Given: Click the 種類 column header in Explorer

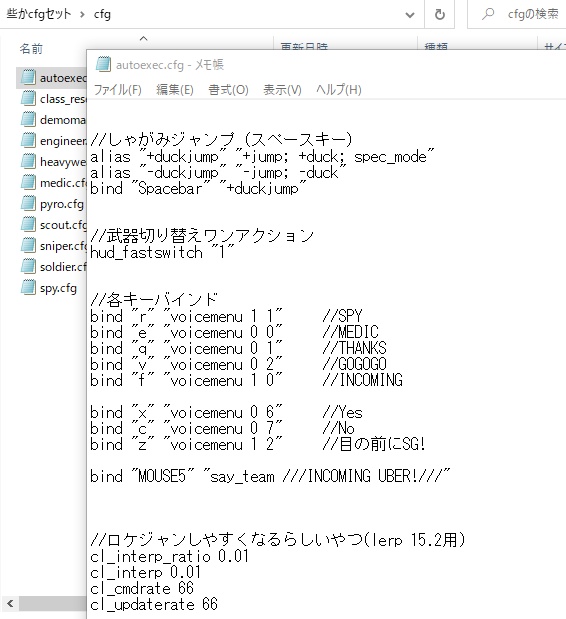Looking at the screenshot, I should coord(436,46).
